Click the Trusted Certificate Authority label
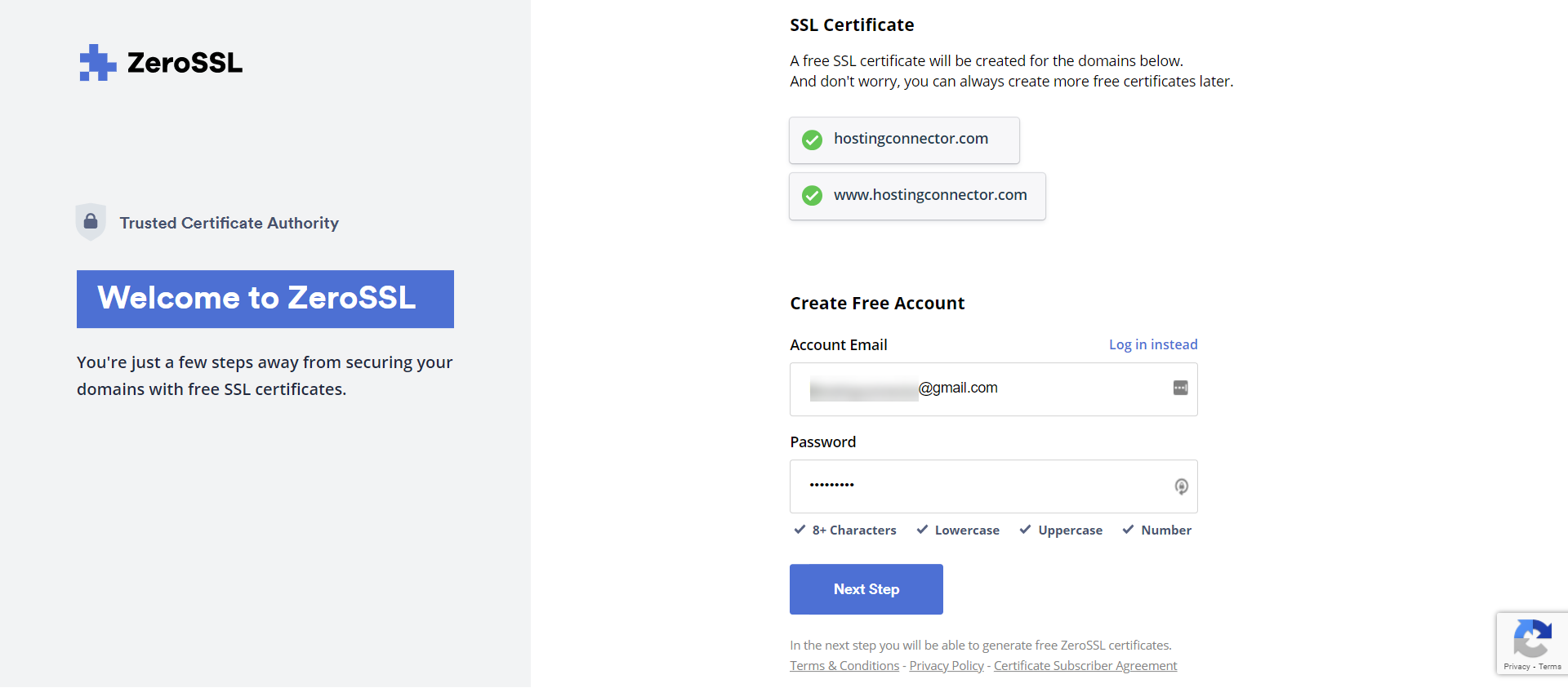Image resolution: width=1568 pixels, height=688 pixels. pos(229,223)
